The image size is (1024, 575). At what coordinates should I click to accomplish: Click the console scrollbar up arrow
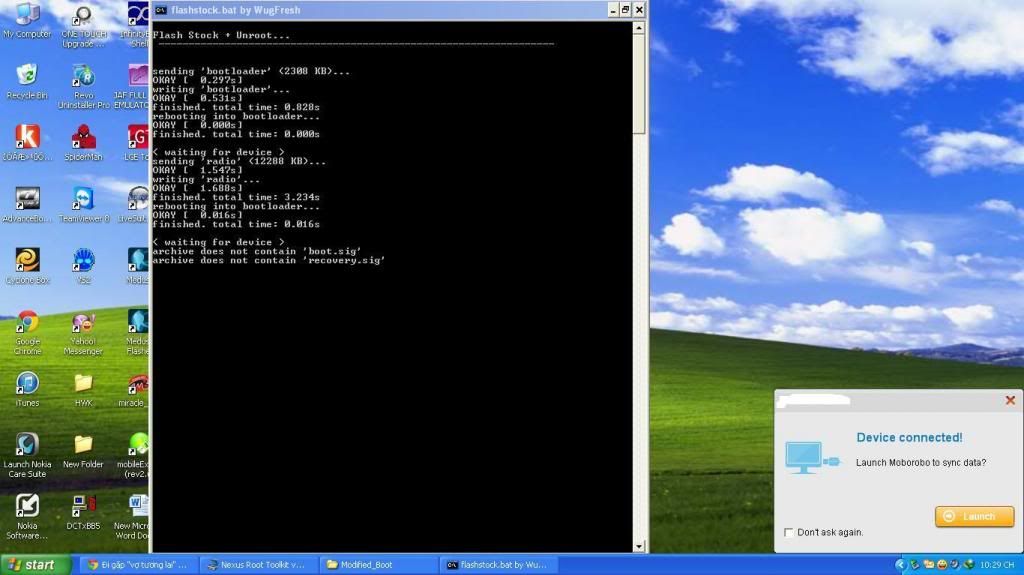[x=639, y=28]
